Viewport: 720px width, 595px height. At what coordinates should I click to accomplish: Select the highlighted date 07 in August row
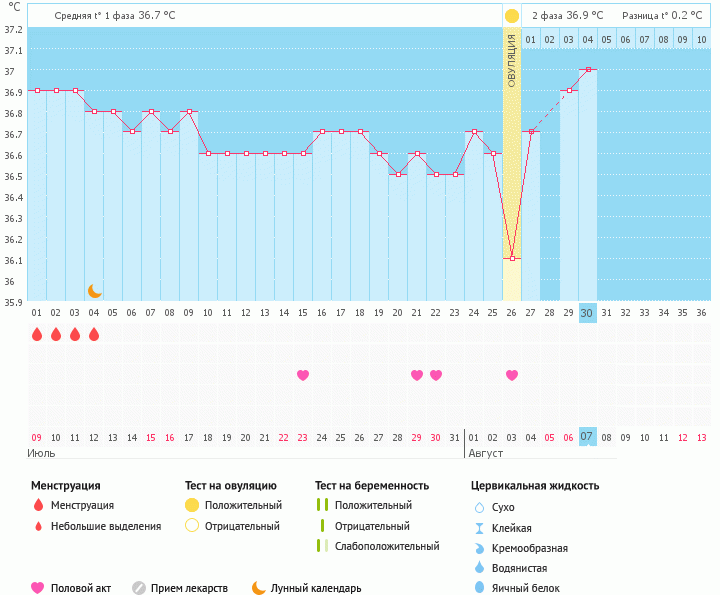coord(588,437)
